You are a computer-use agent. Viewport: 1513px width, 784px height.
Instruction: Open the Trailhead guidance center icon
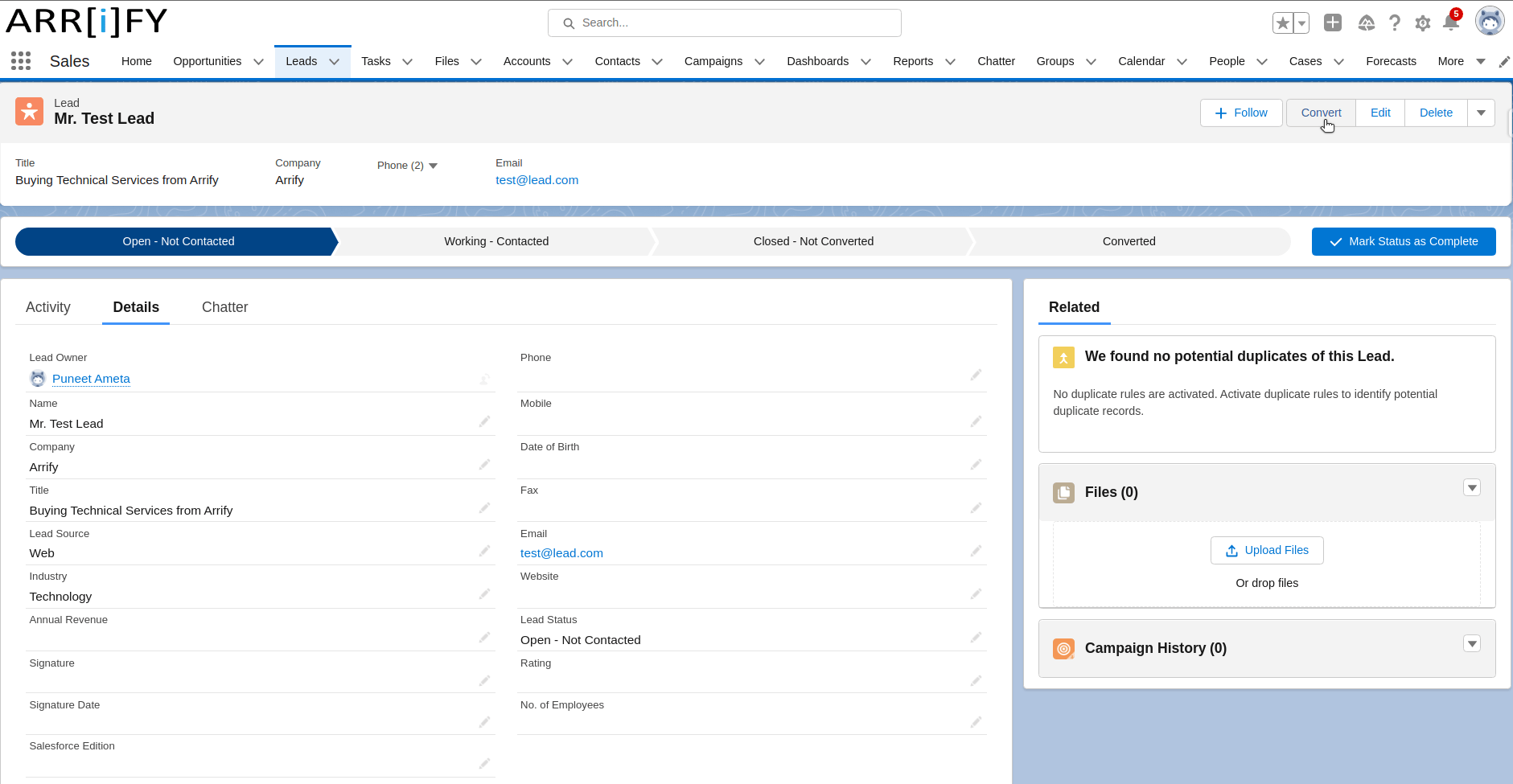(1367, 23)
